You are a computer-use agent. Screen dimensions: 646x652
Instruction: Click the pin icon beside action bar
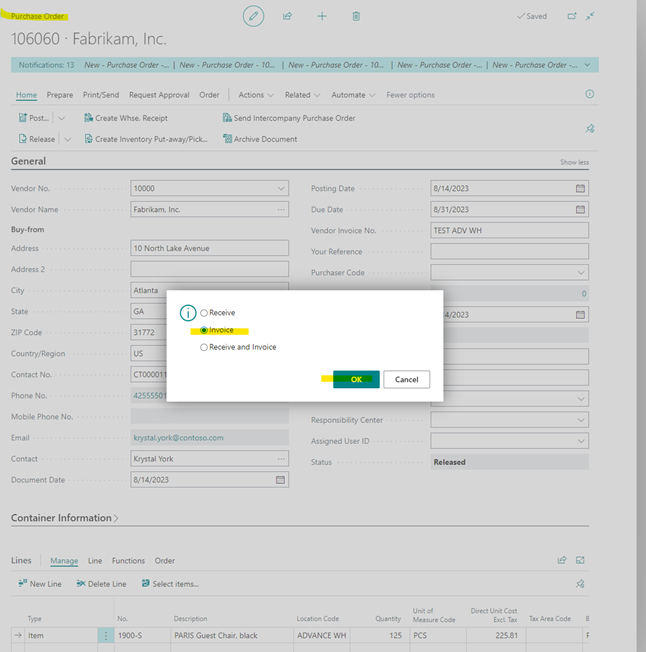coord(590,128)
